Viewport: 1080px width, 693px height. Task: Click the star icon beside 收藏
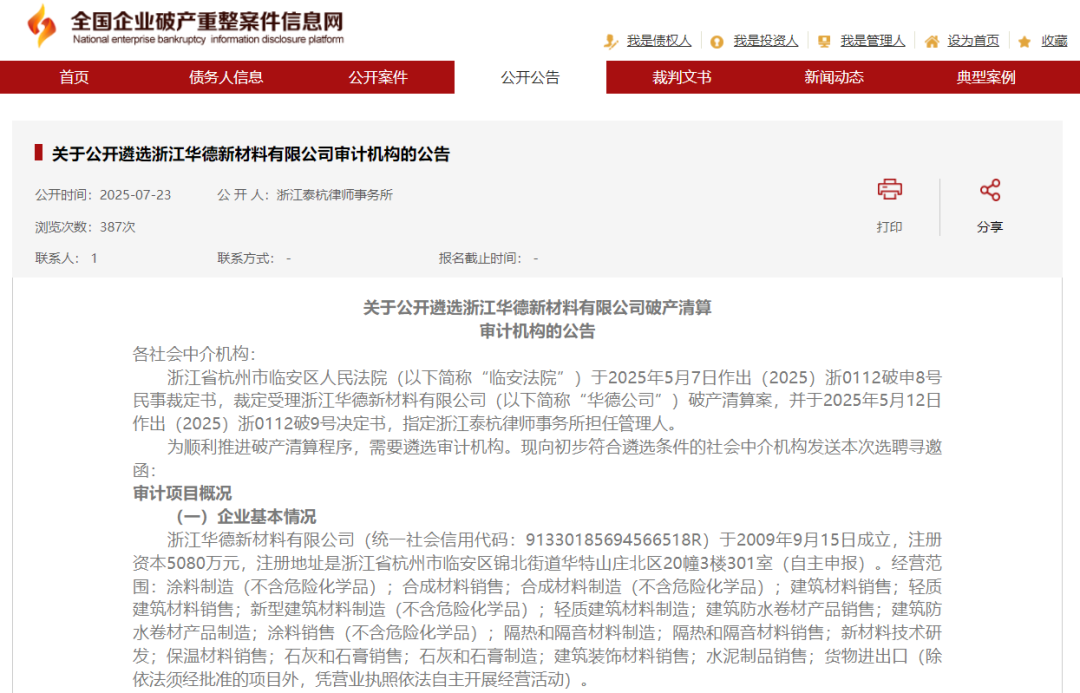(x=1025, y=42)
